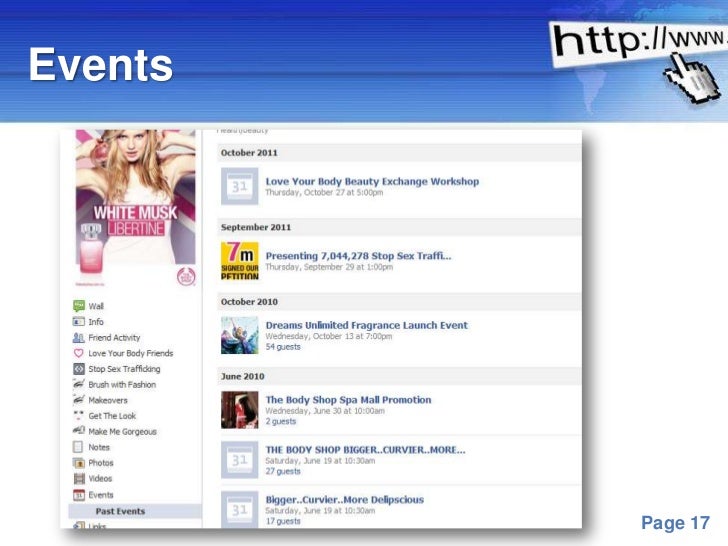The image size is (728, 546).
Task: Click the October 2011 section header
Action: (x=399, y=153)
